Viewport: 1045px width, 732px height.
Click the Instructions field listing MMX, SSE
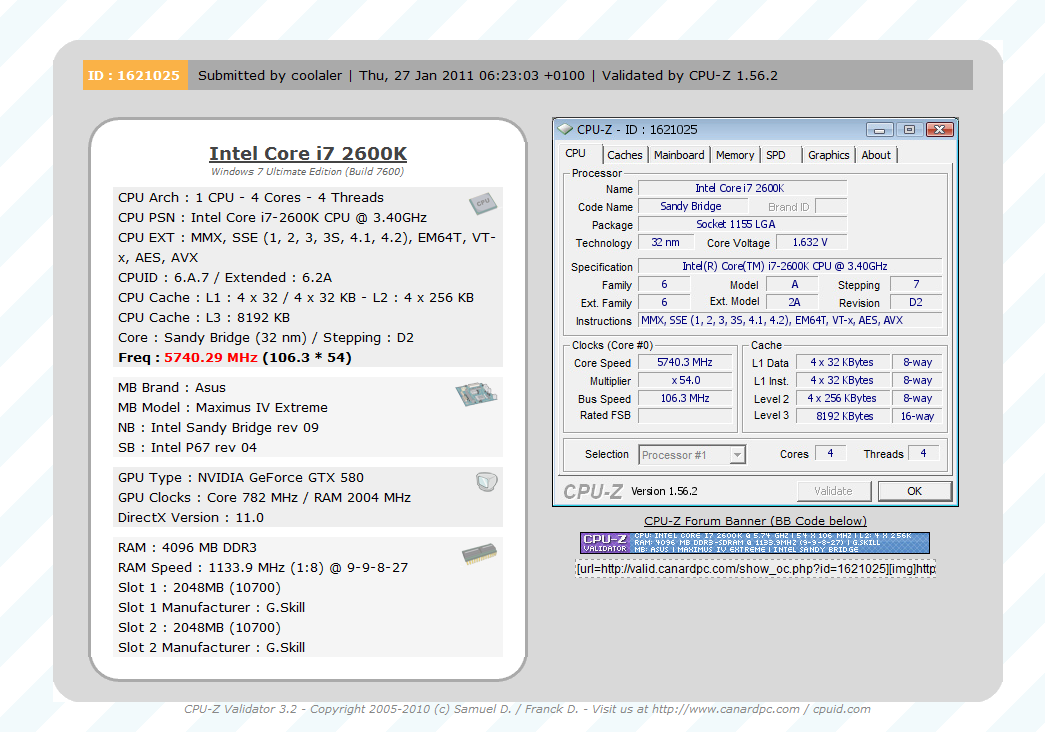(x=790, y=320)
